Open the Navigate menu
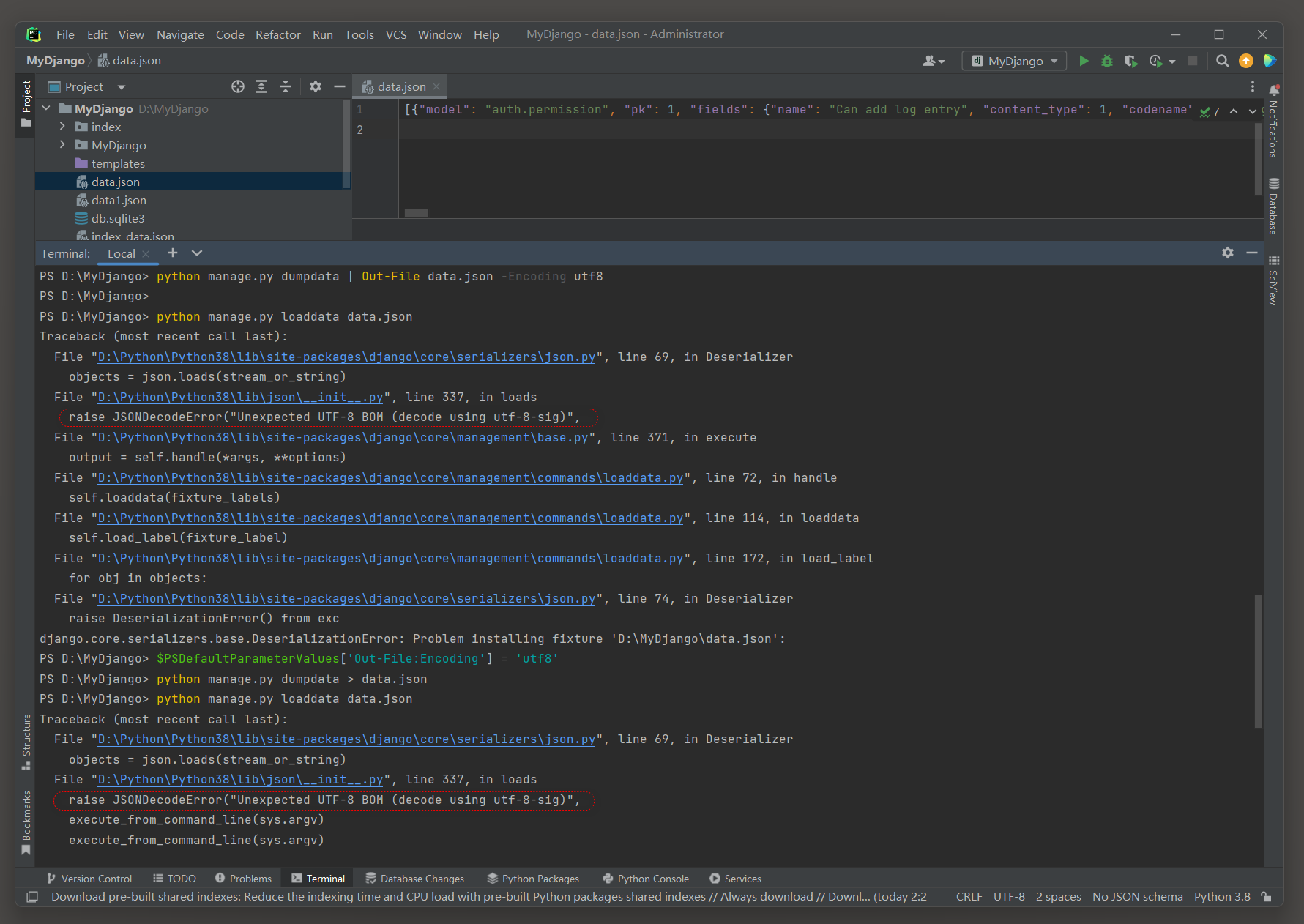This screenshot has width=1304, height=924. [x=180, y=34]
